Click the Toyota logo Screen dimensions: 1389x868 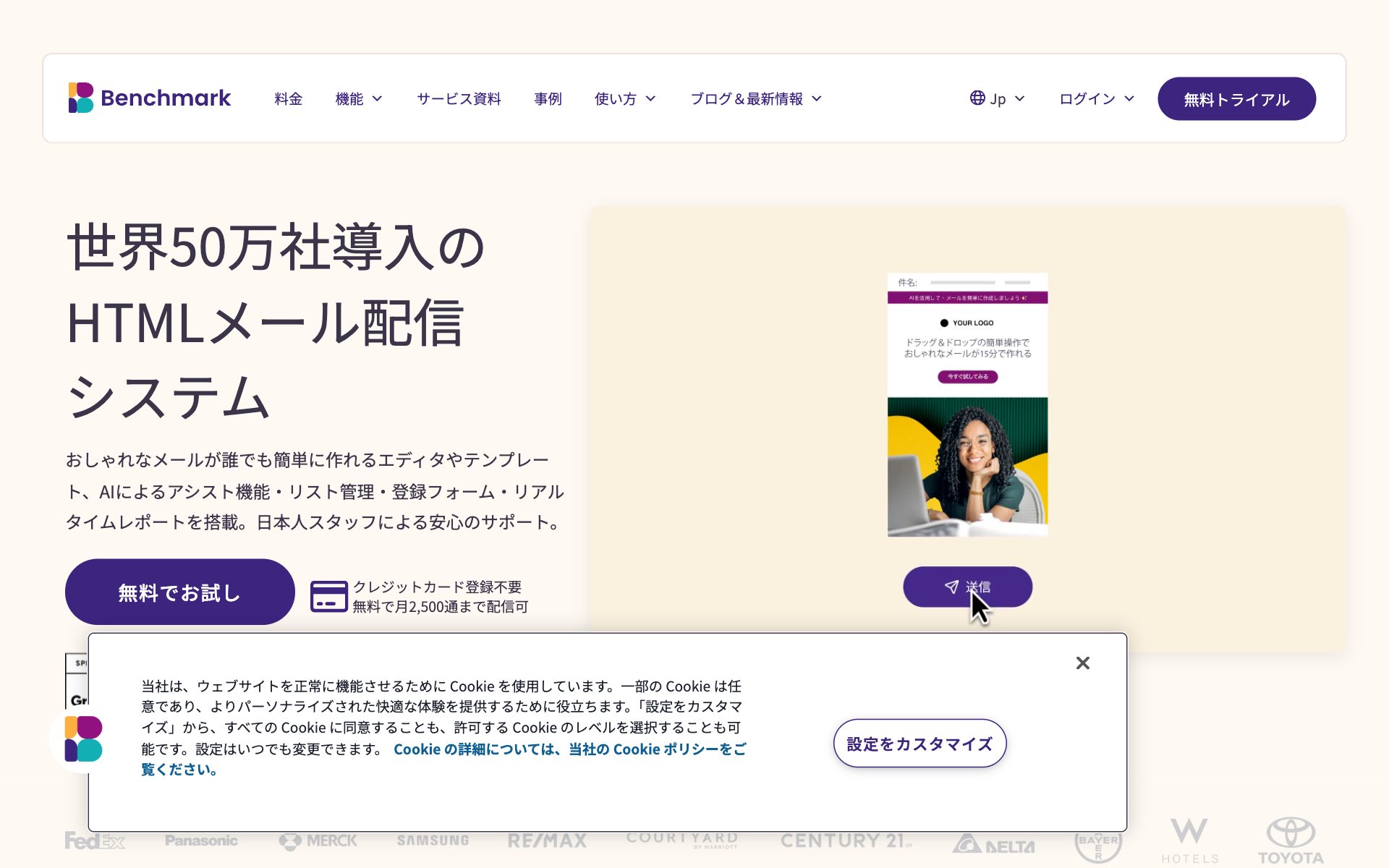tap(1291, 841)
